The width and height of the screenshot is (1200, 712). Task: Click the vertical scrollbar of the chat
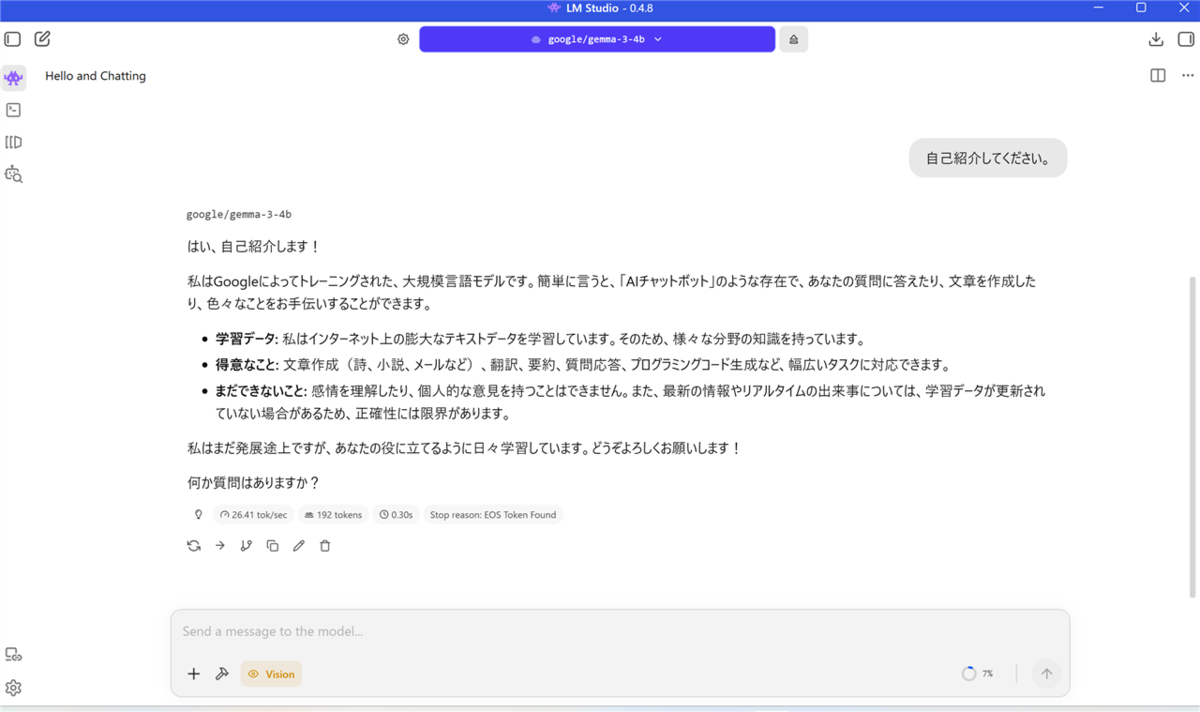click(x=1190, y=436)
